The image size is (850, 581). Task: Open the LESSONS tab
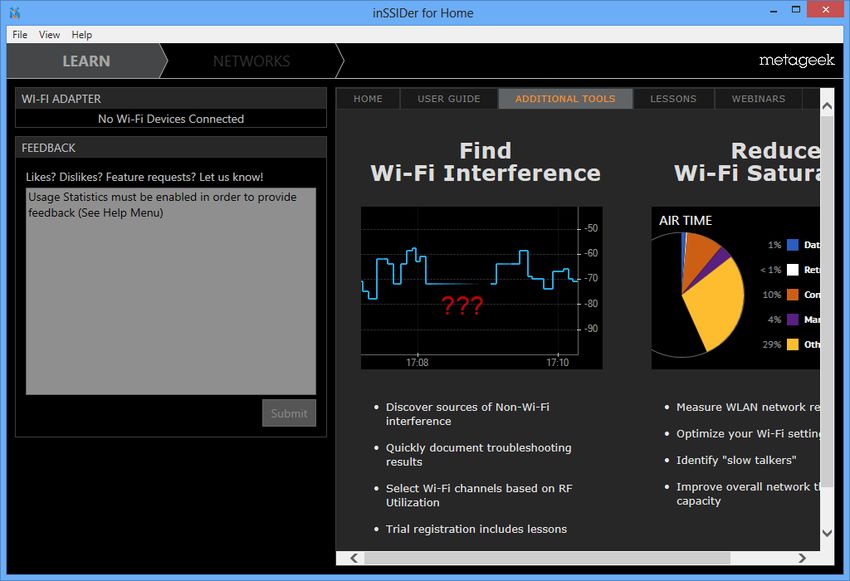[x=673, y=99]
